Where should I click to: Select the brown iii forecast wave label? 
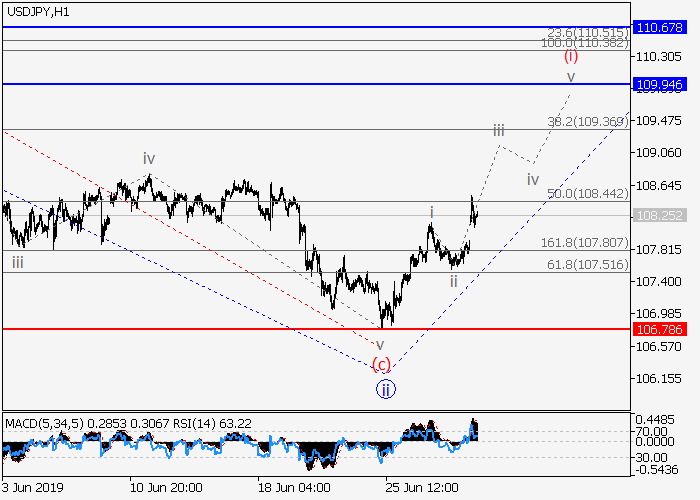(x=497, y=130)
